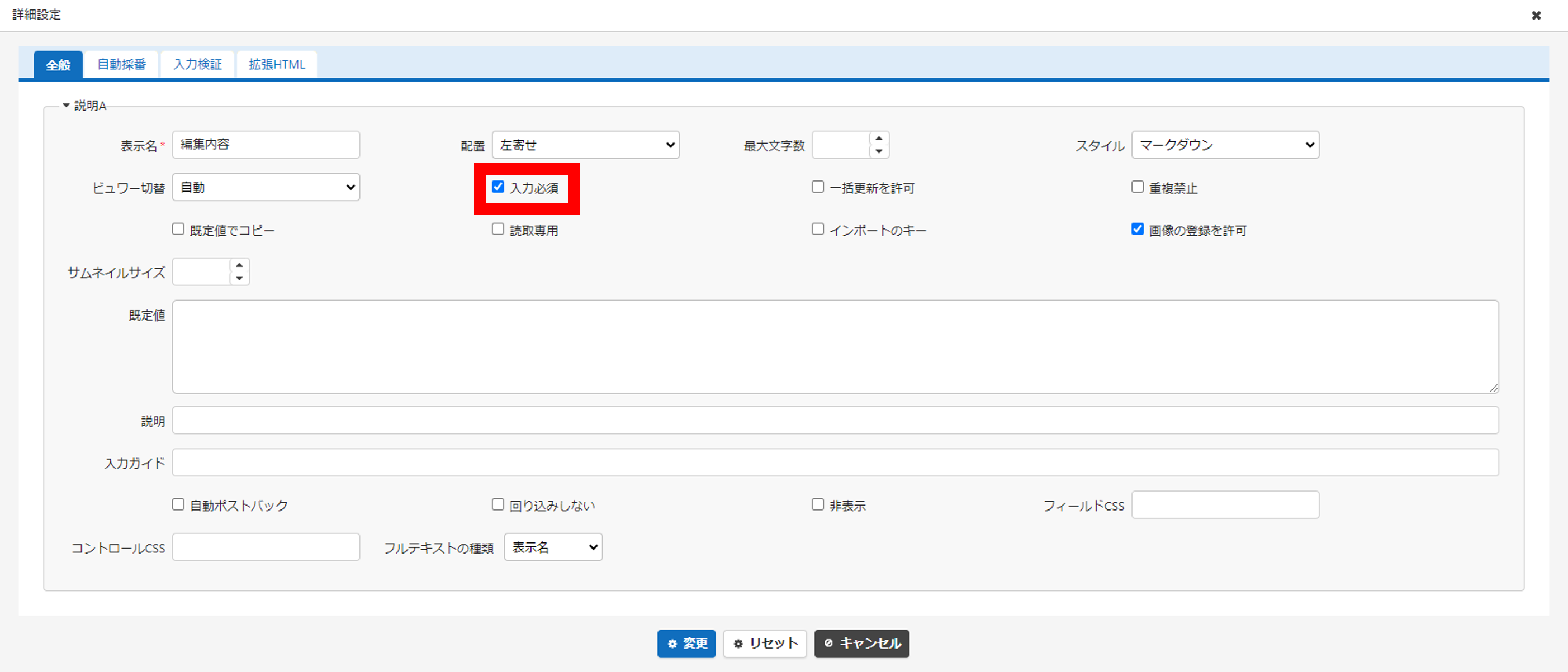Click inside the 既定値 text area
Image resolution: width=1568 pixels, height=672 pixels.
tap(835, 347)
